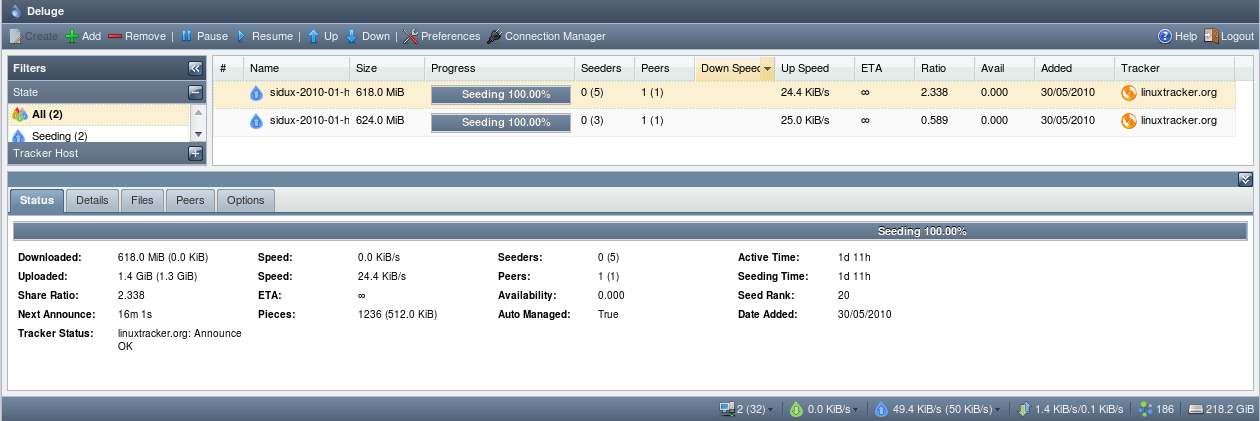
Task: Select the Seeding (2) filter
Action: (x=59, y=136)
